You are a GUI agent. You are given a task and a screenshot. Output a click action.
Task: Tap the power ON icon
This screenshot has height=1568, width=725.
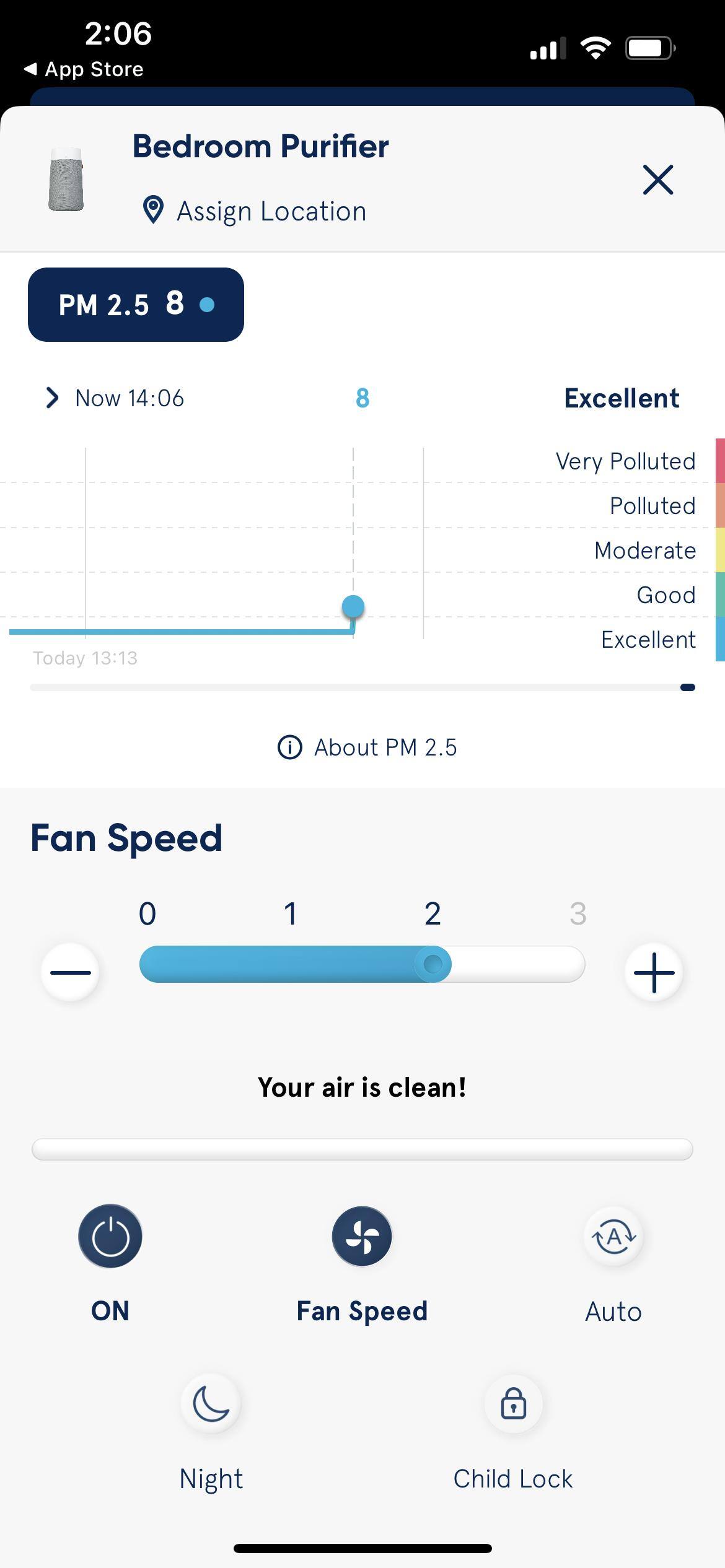click(110, 1236)
